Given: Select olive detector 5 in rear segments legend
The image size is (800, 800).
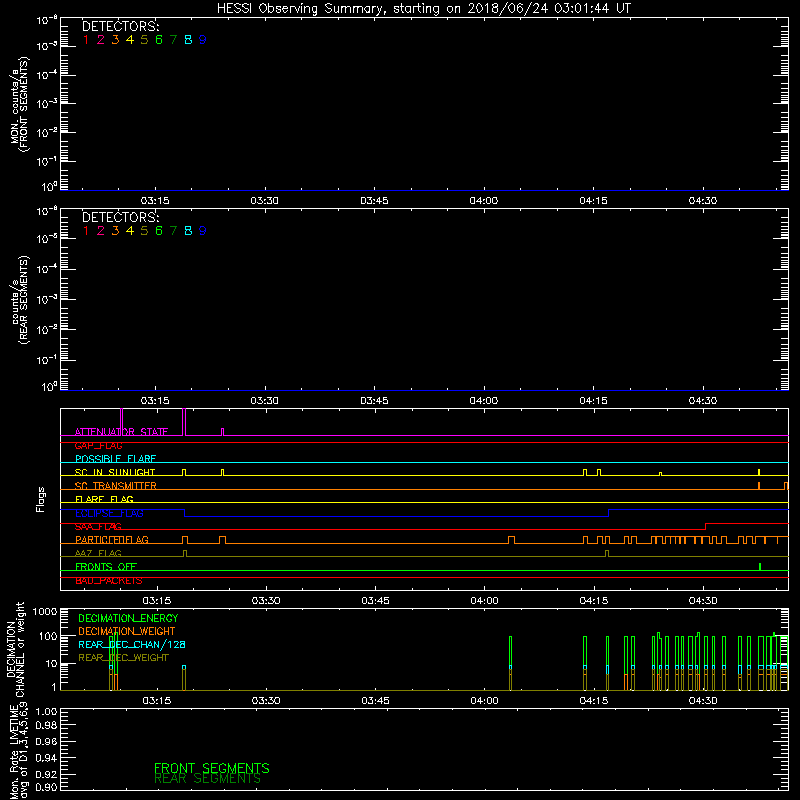Looking at the screenshot, I should coord(144,231).
